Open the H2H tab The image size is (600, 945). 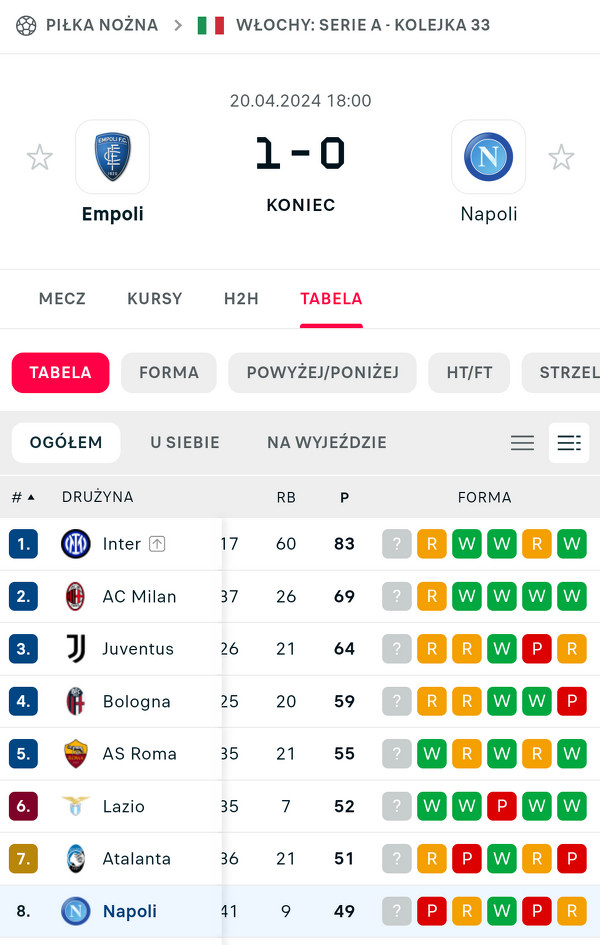pos(241,298)
